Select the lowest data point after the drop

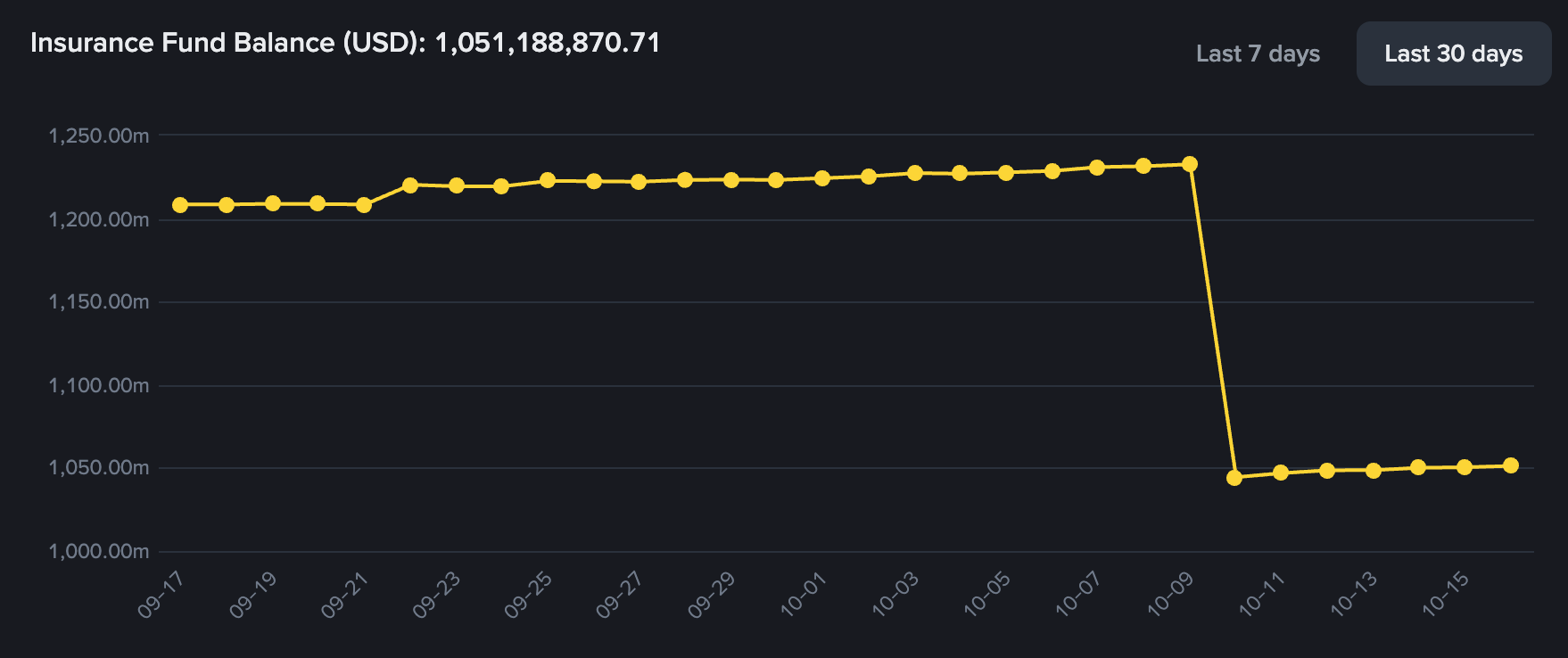point(1234,478)
